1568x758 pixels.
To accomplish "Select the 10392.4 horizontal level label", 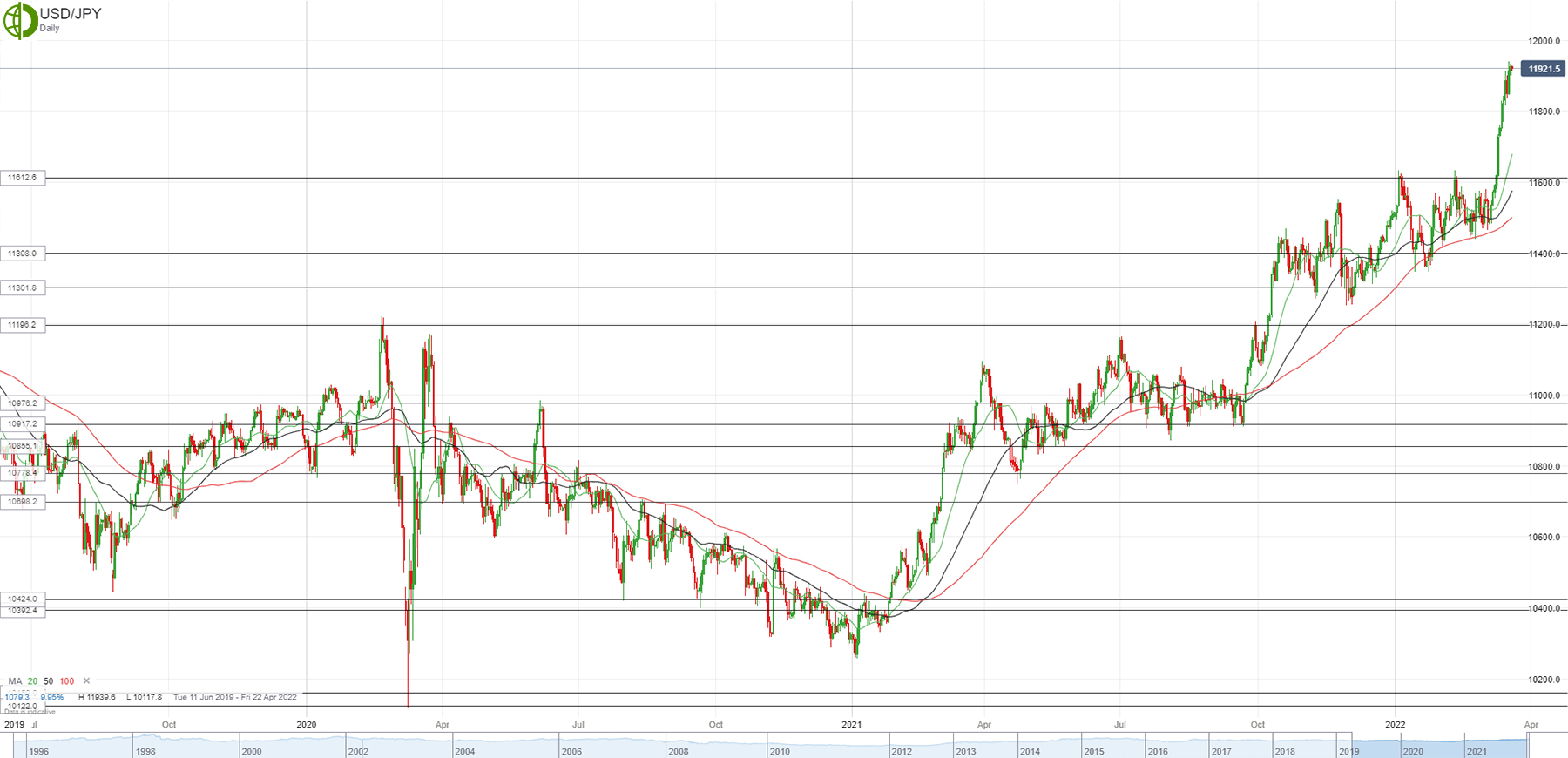I will tap(23, 611).
